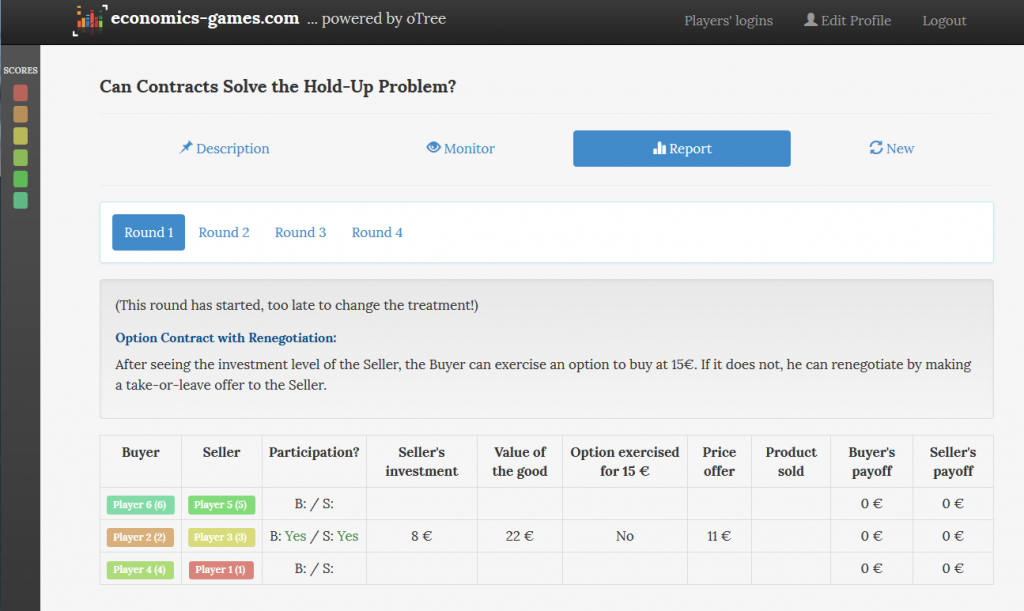Select the bottom green score square

pos(20,201)
